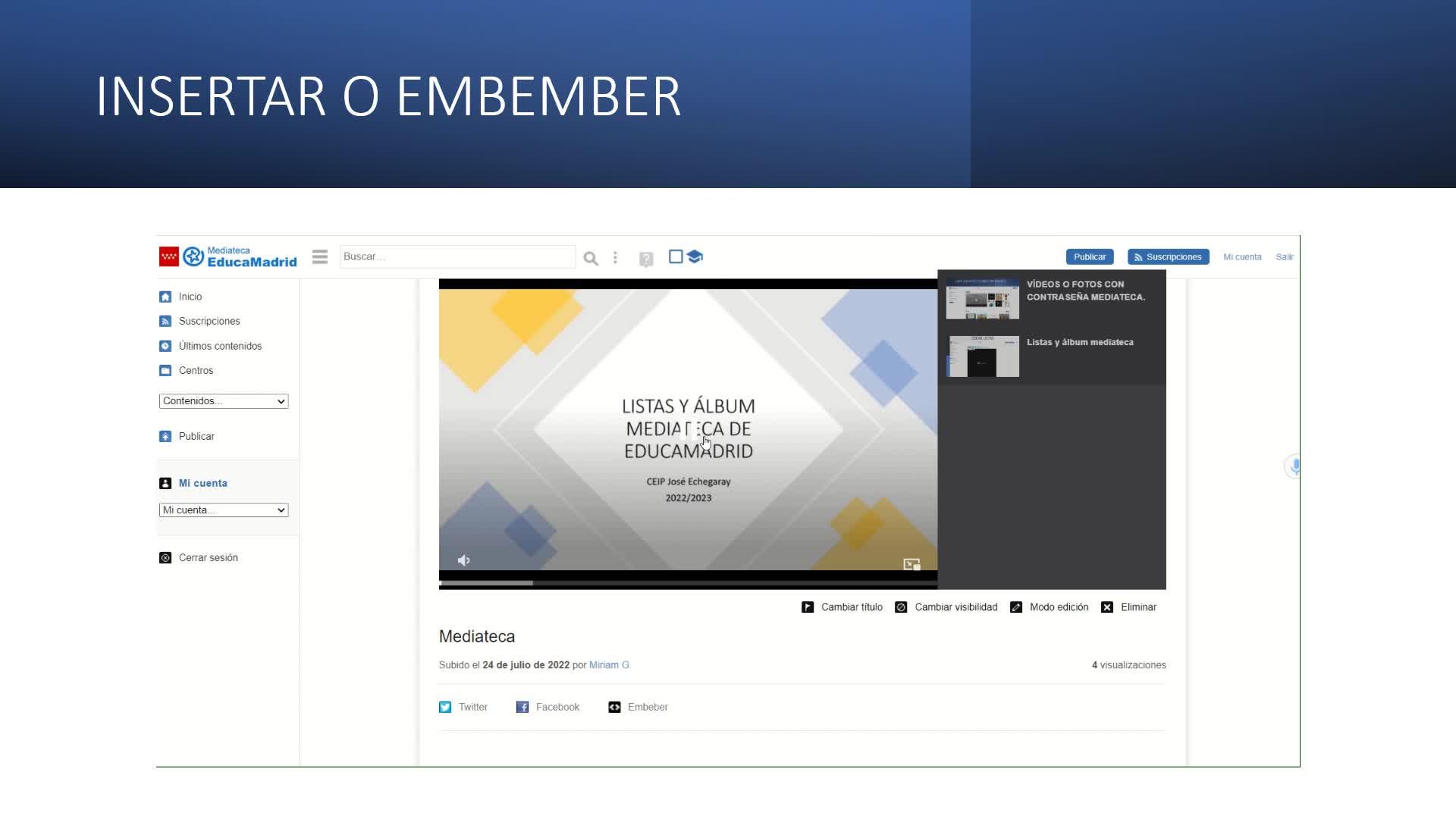Select Últimos contenidos in sidebar
This screenshot has height=819, width=1456.
[x=220, y=347]
